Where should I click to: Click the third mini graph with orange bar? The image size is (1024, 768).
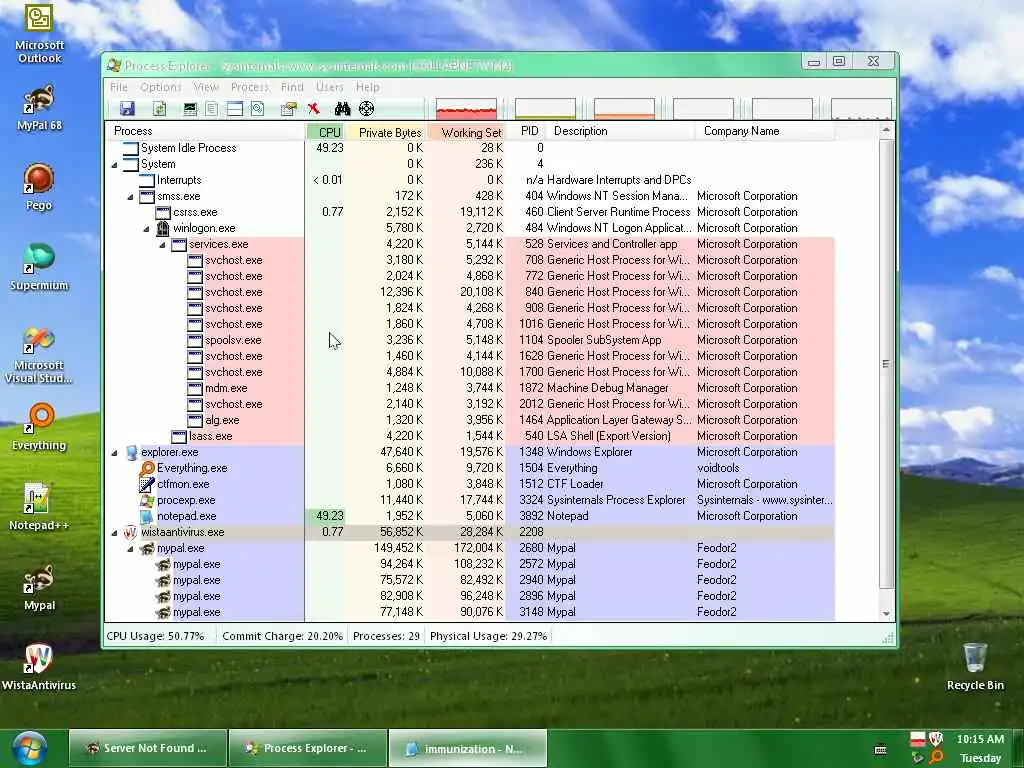[x=624, y=108]
